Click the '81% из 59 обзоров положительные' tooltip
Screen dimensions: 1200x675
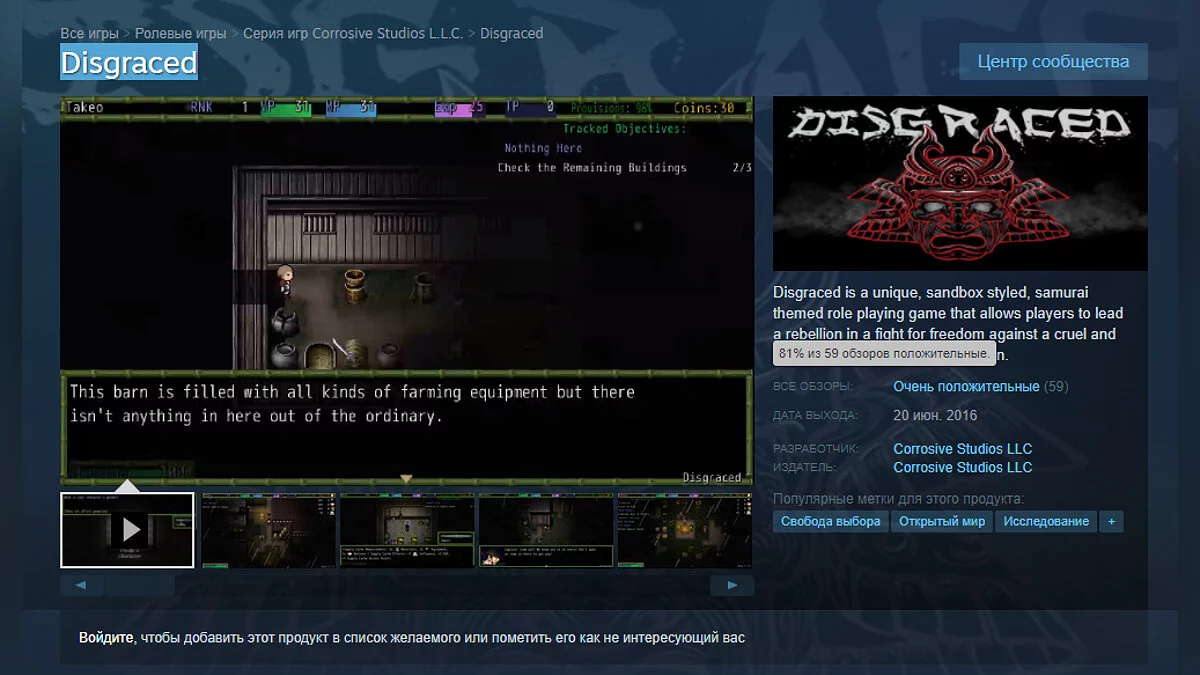(x=885, y=353)
